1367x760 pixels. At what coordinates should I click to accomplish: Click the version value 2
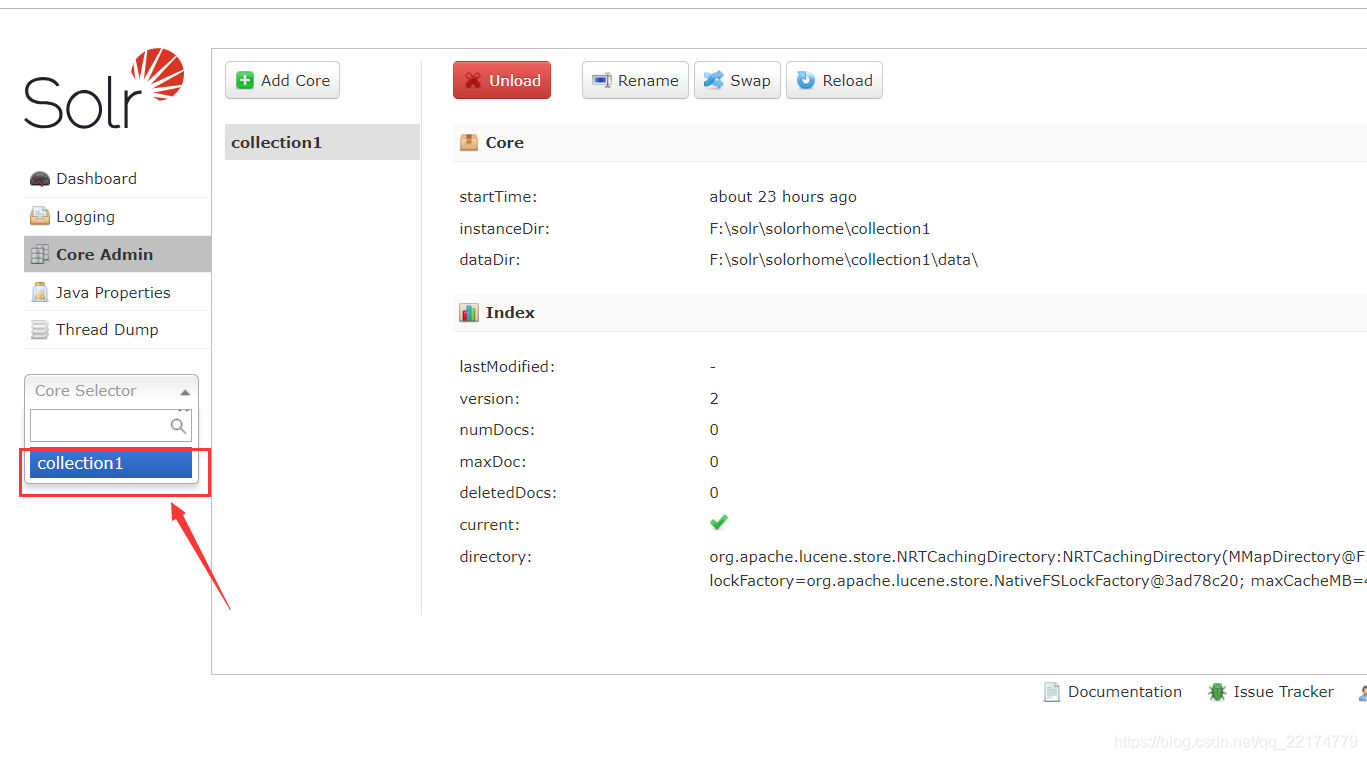tap(714, 399)
